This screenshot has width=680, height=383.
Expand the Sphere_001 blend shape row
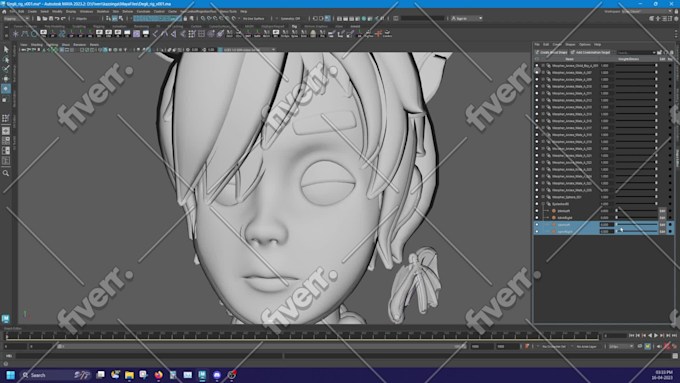click(543, 197)
